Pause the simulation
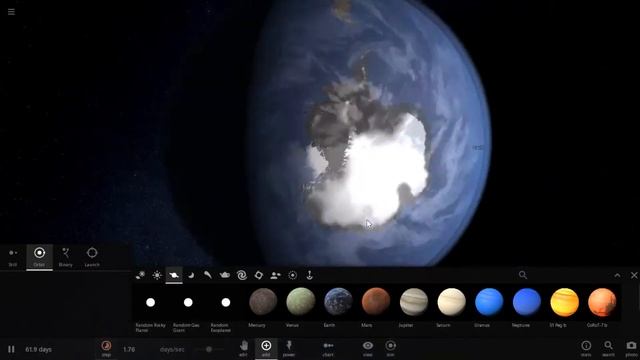Image resolution: width=640 pixels, height=360 pixels. pos(11,349)
